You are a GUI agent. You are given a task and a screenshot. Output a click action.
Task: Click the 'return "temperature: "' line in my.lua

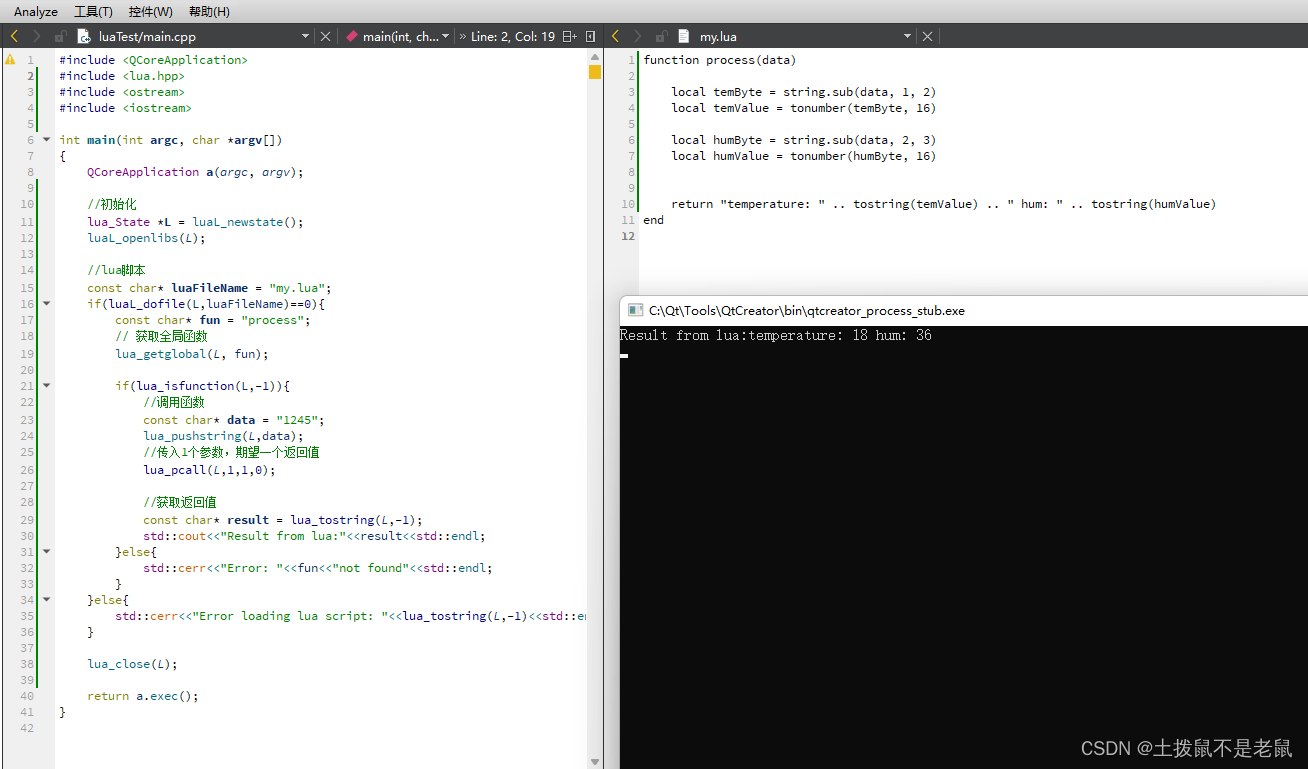(x=944, y=204)
